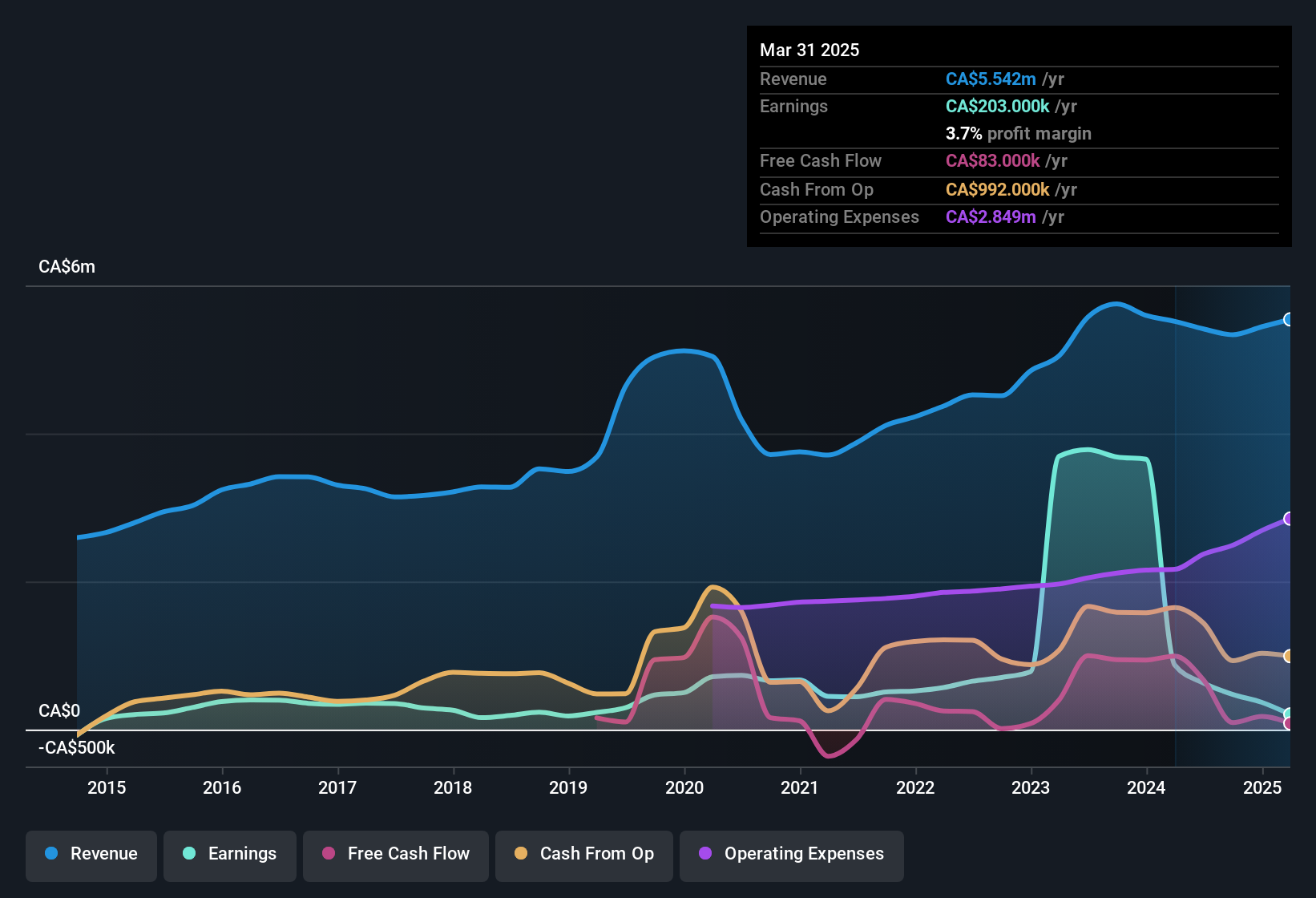
Task: Click the CA$992.000k cash from op value
Action: (997, 190)
